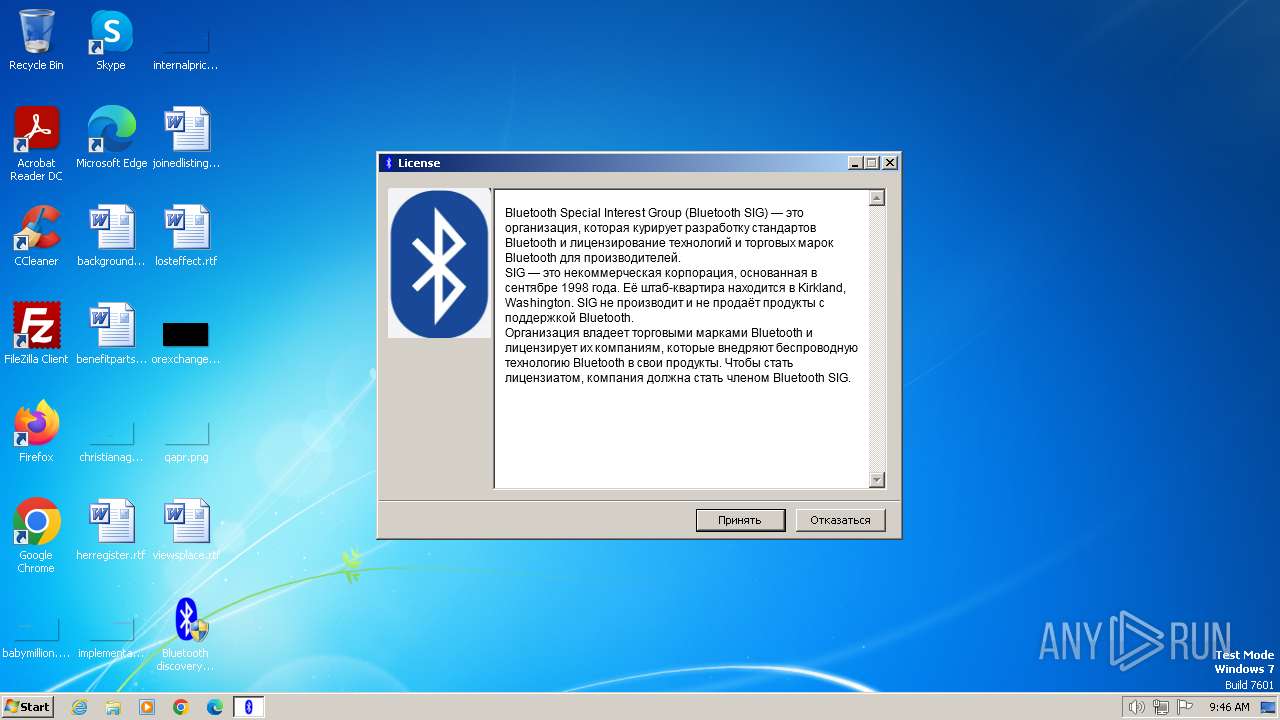Select the joinedlisting… Word document
Image resolution: width=1280 pixels, height=720 pixels.
[186, 138]
